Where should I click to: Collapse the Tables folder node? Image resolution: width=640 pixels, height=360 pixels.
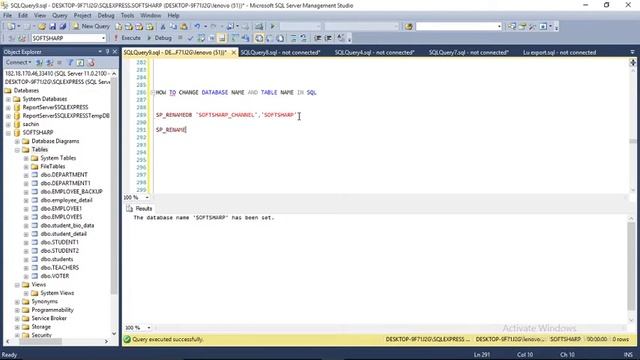point(17,150)
